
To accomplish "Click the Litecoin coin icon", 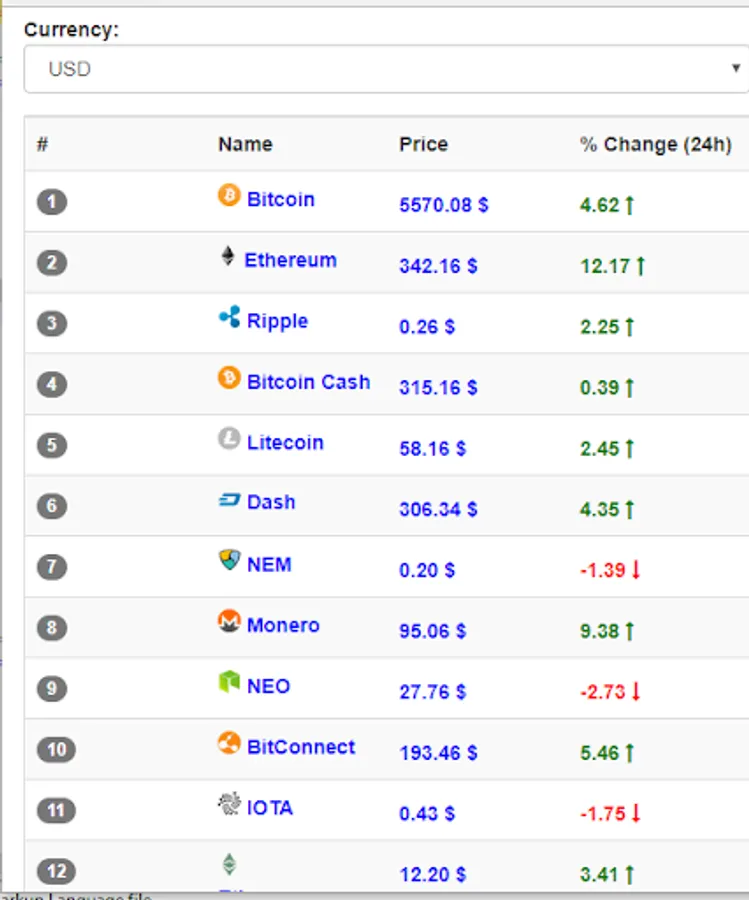I will tap(229, 439).
